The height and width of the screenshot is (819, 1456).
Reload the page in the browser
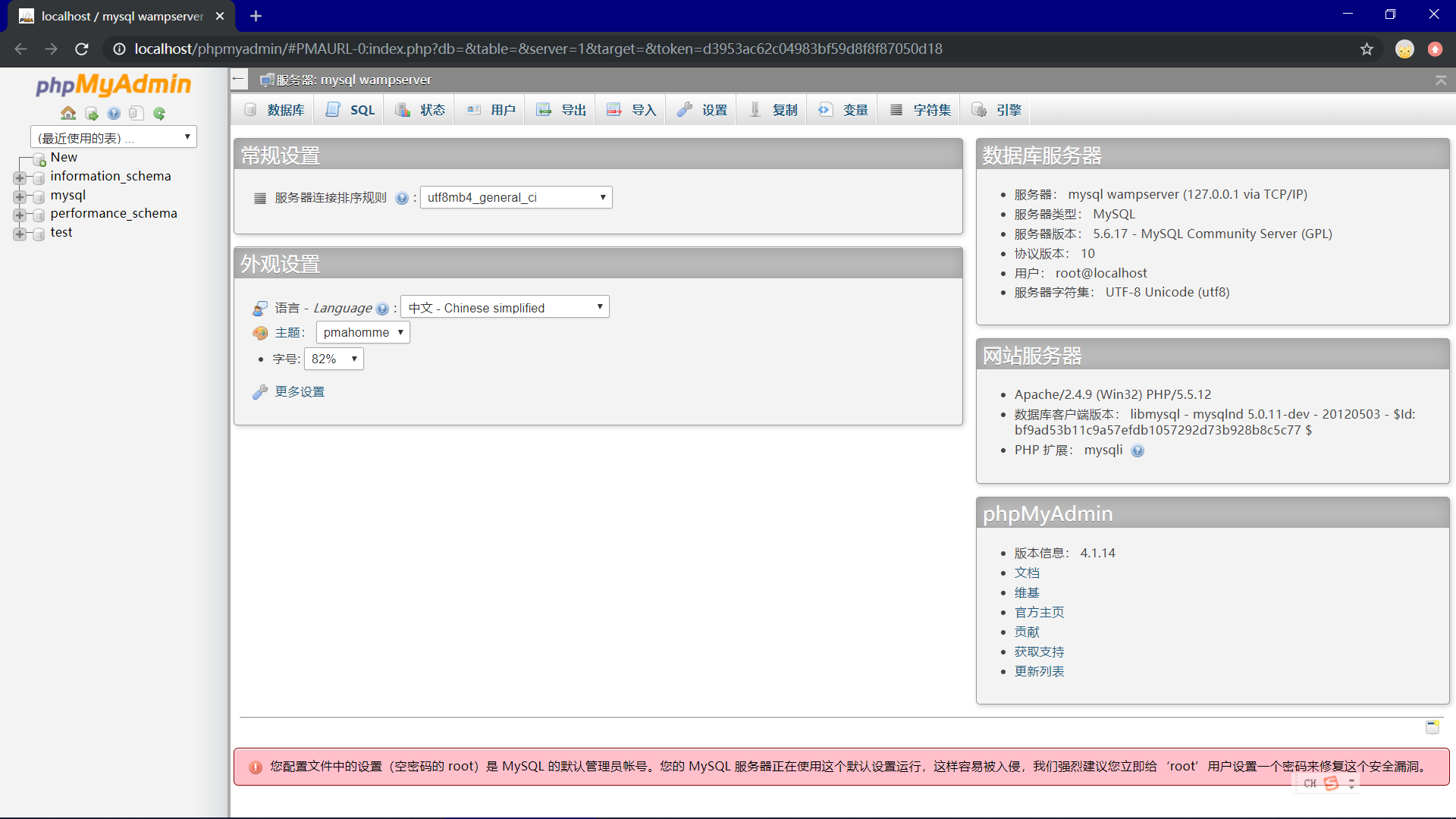click(x=82, y=49)
